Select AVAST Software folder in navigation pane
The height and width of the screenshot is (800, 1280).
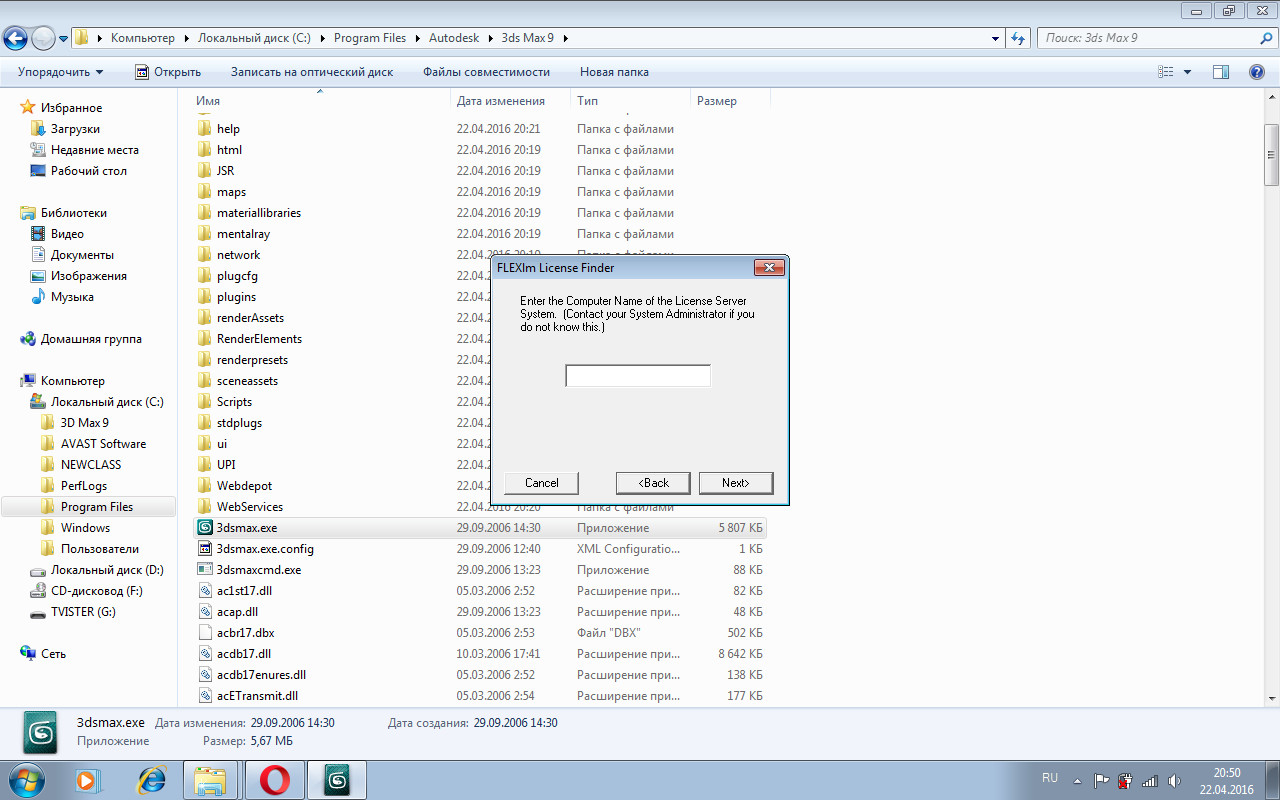(x=103, y=444)
